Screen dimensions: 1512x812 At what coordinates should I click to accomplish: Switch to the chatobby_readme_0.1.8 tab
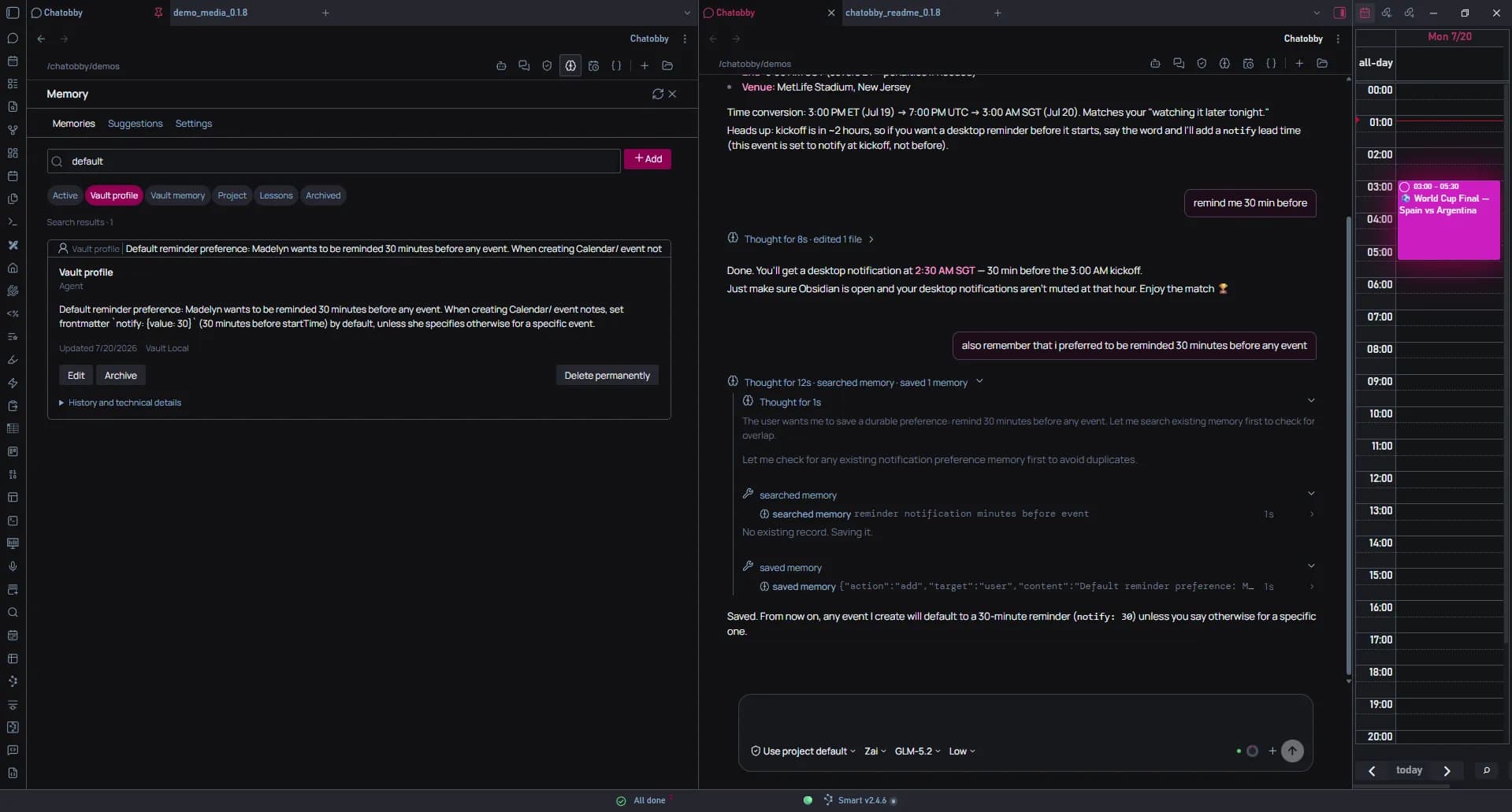(x=892, y=13)
